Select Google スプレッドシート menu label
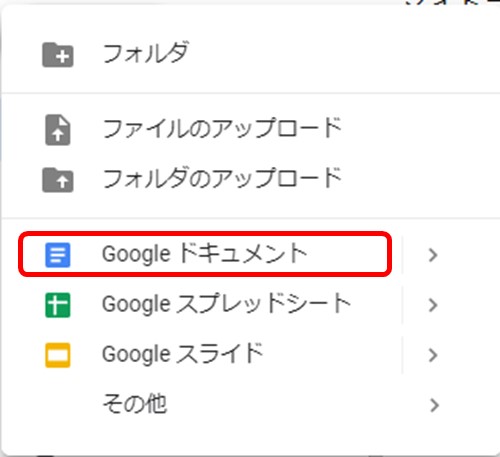Screen dimensions: 500x457 227,304
